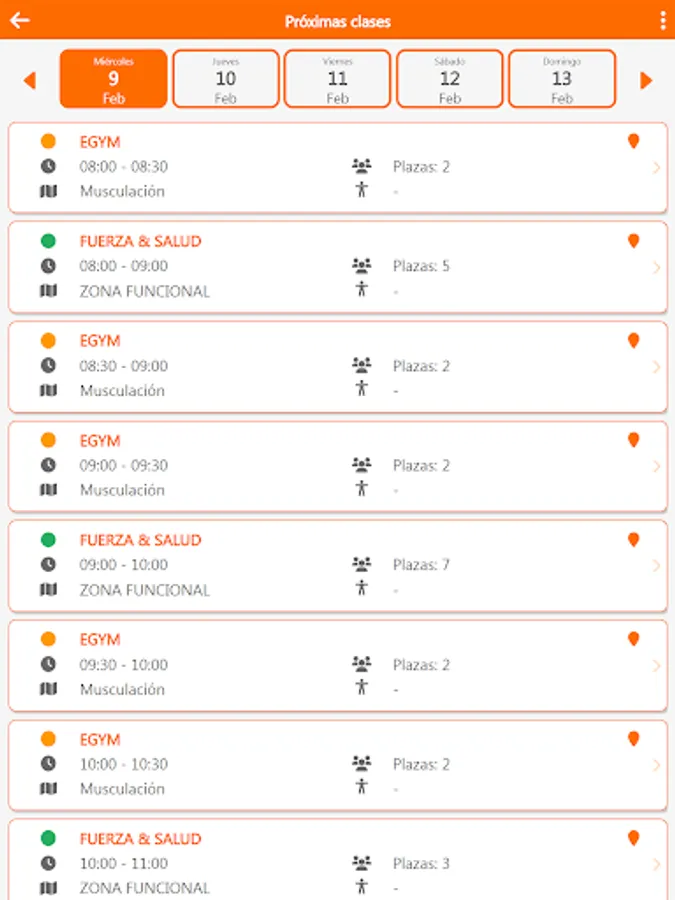Tap location pin on 09:00 FUERZA & SALUD
The image size is (675, 900).
point(633,540)
